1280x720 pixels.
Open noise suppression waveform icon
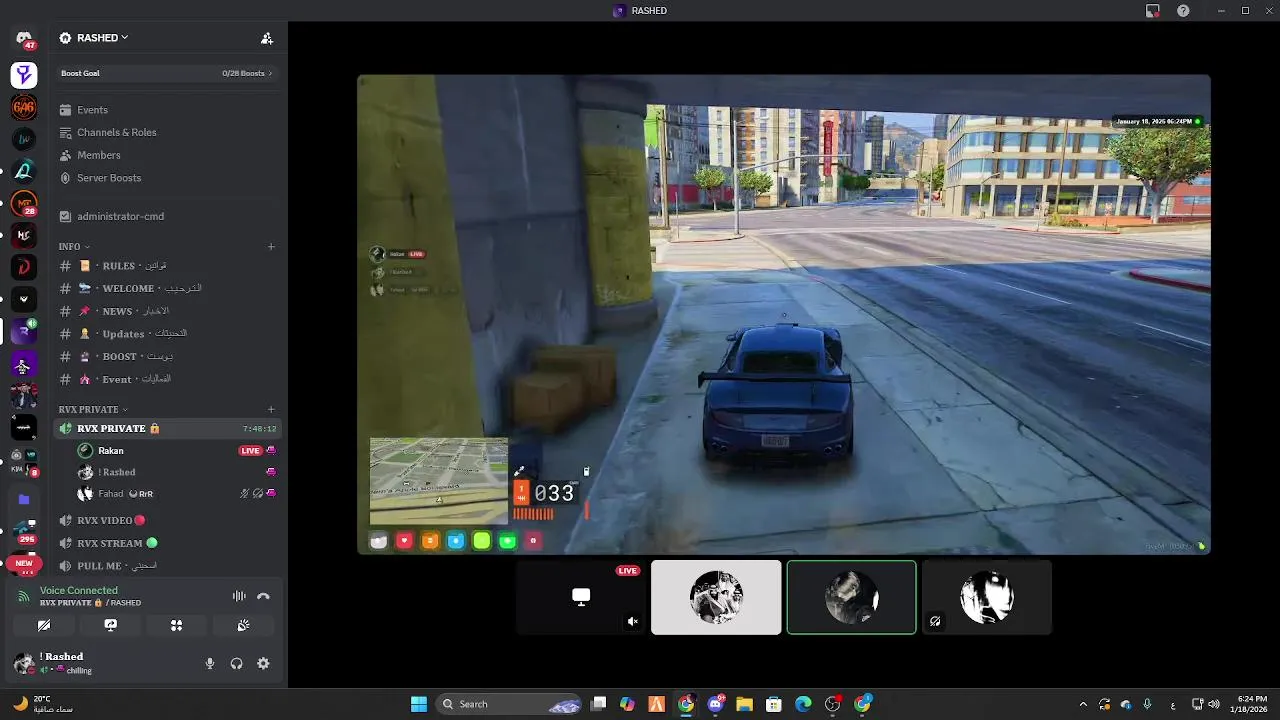(239, 596)
